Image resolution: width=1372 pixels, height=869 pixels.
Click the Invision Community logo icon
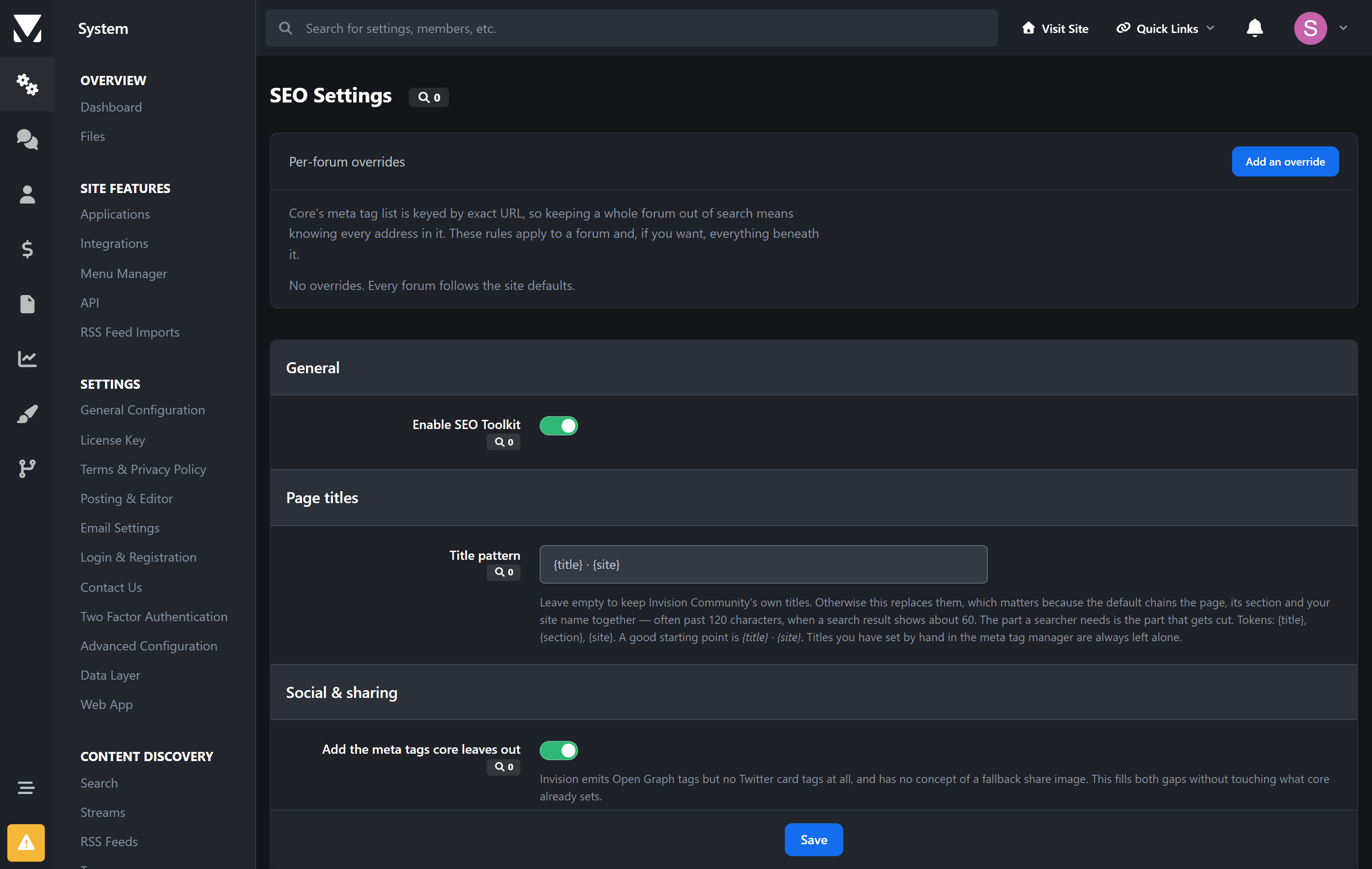tap(27, 28)
